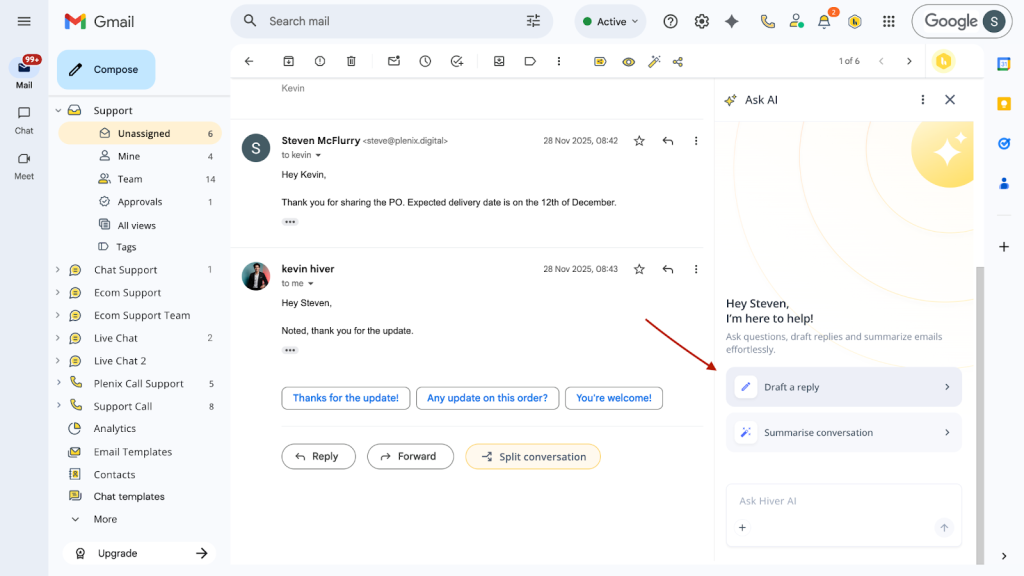Open Gmail settings gear
This screenshot has width=1024, height=576.
[x=701, y=21]
